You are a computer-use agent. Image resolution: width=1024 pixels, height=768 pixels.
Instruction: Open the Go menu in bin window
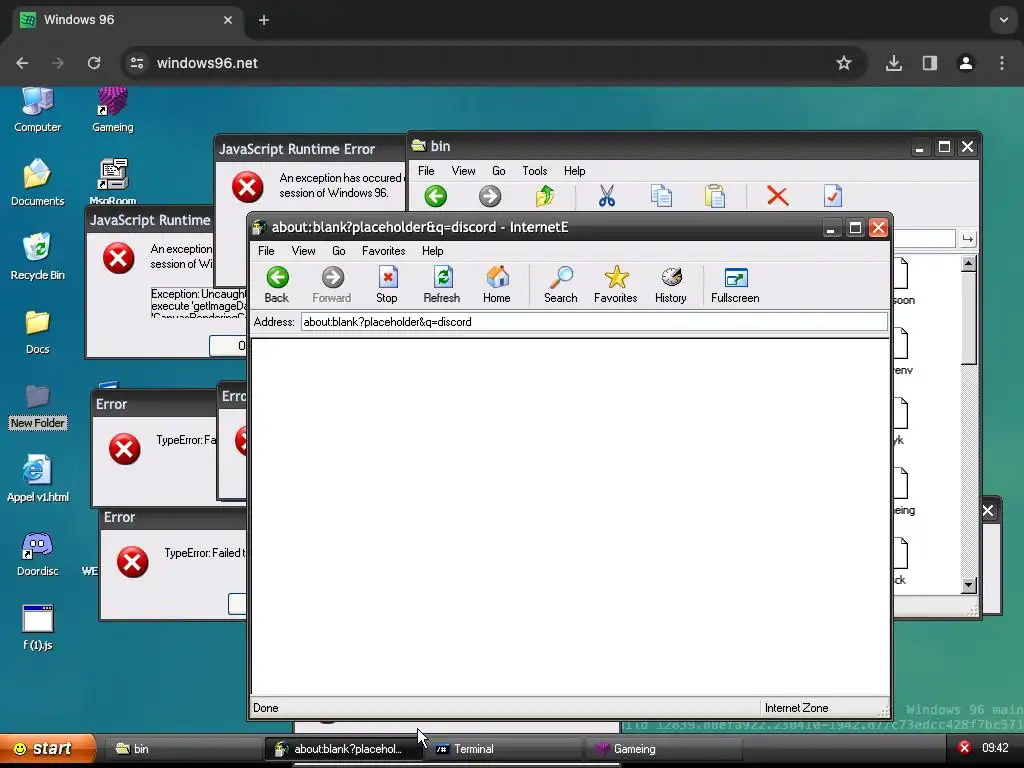pos(498,170)
